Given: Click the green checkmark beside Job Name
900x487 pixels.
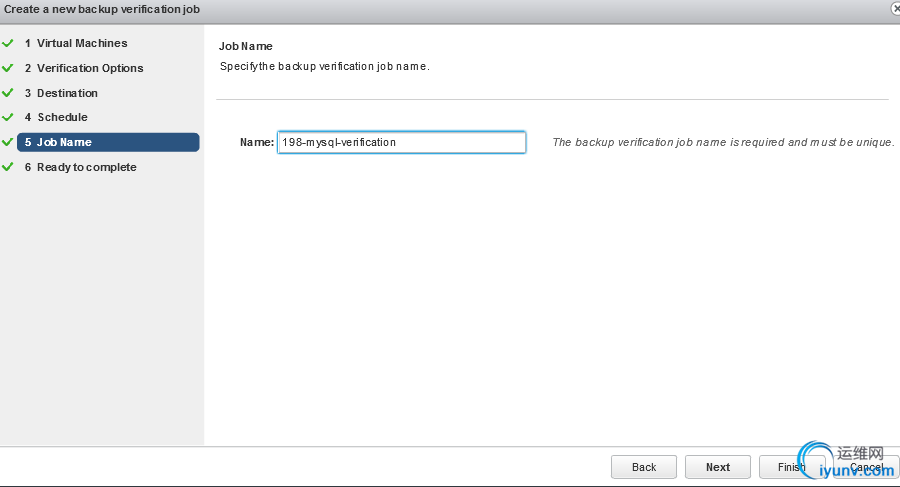Looking at the screenshot, I should click(7, 142).
